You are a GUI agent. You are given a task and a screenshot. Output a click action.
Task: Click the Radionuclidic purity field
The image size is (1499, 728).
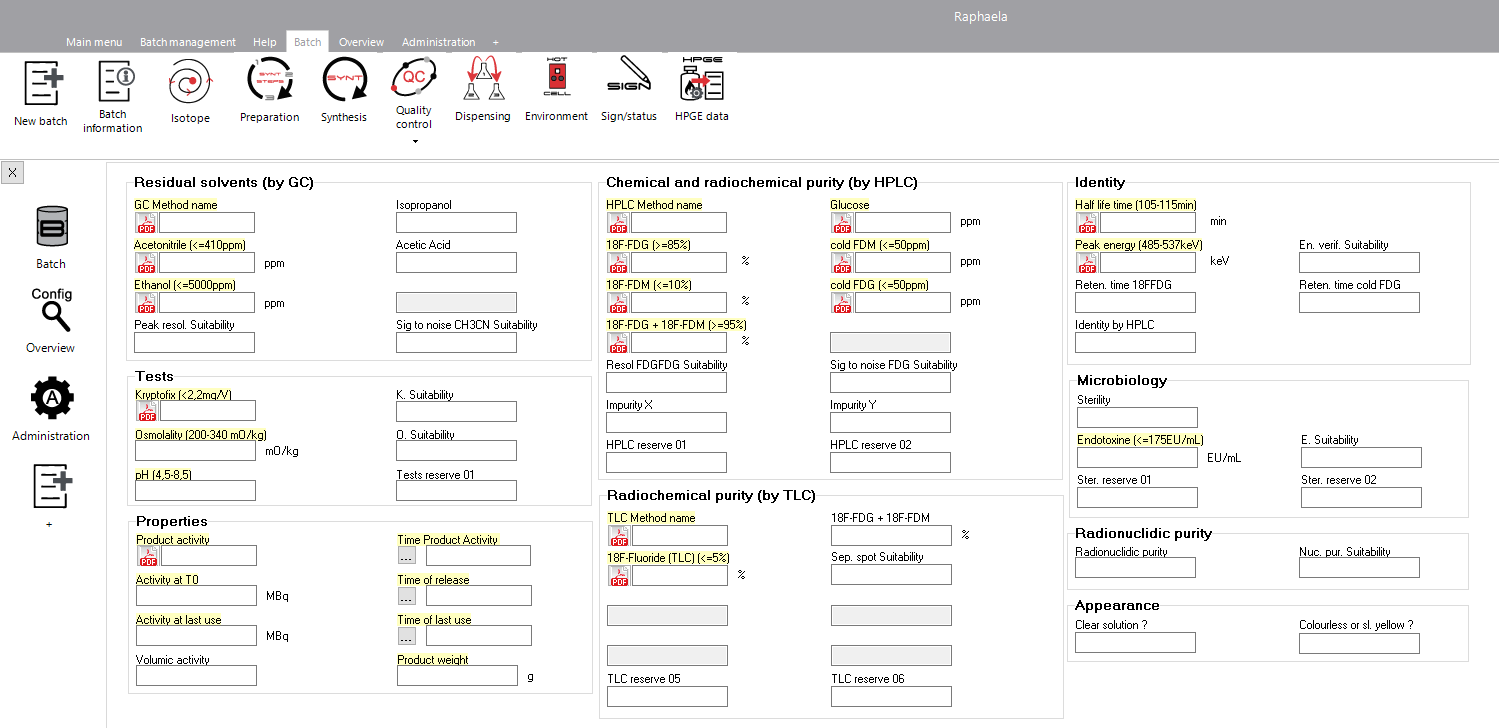(1136, 567)
